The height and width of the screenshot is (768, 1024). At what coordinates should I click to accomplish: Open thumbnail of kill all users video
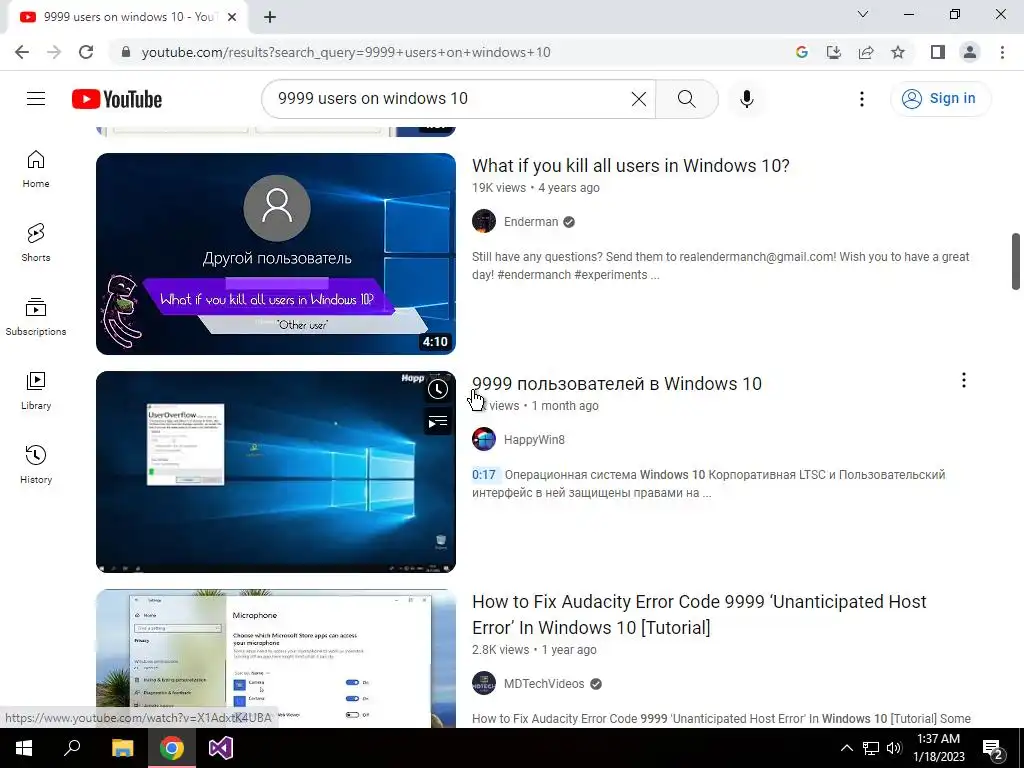276,254
